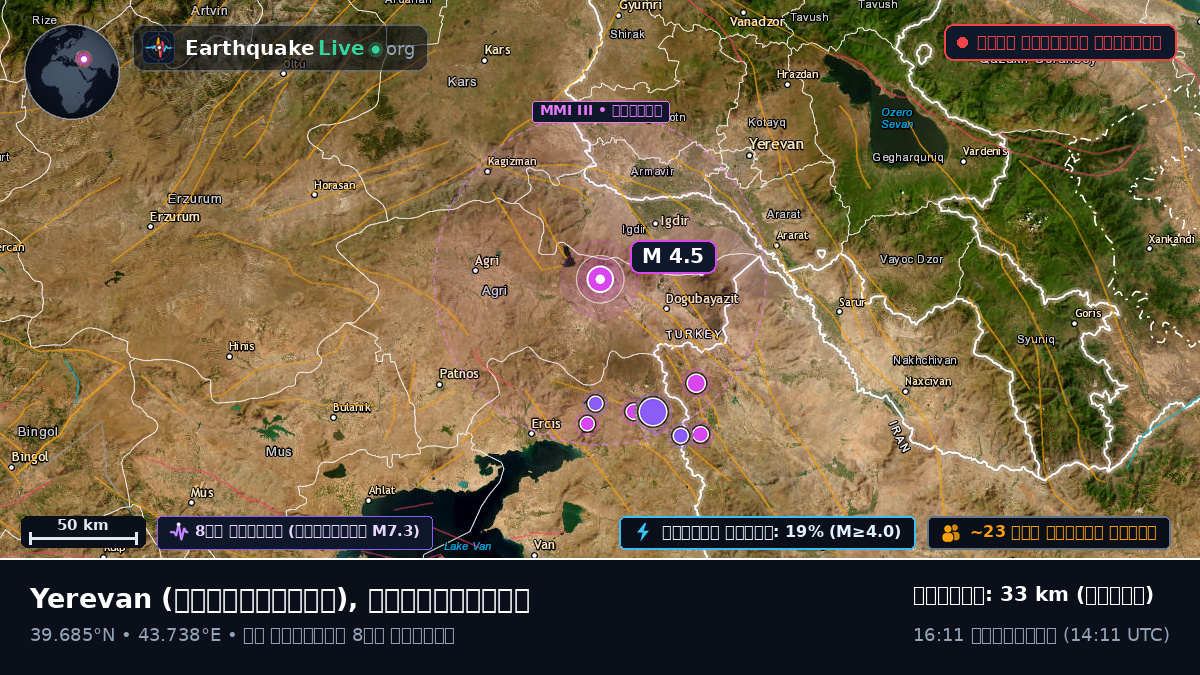Click the Bulanik town label
1200x675 pixels.
pos(352,407)
